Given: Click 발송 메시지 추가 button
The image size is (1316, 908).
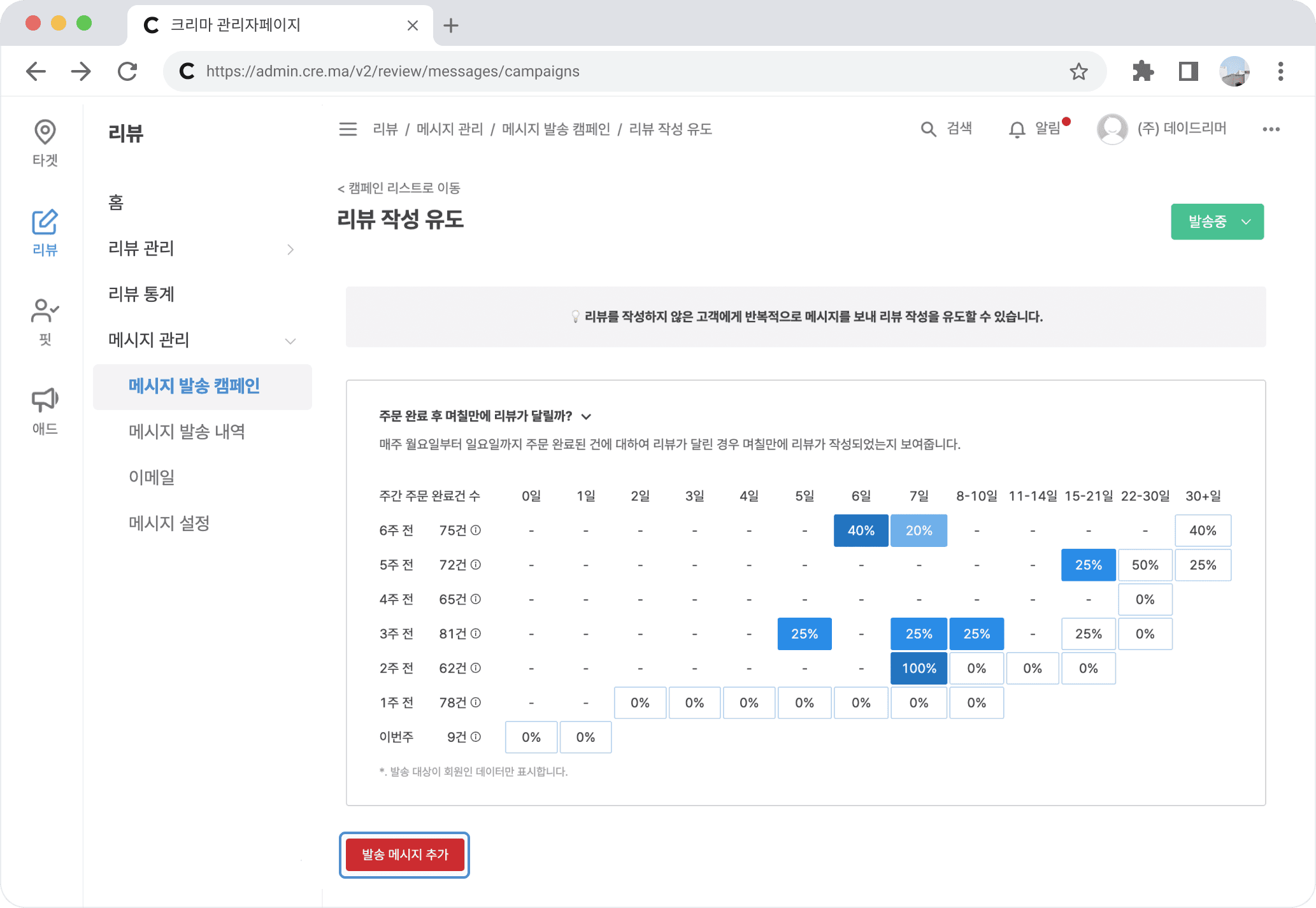Looking at the screenshot, I should 404,855.
